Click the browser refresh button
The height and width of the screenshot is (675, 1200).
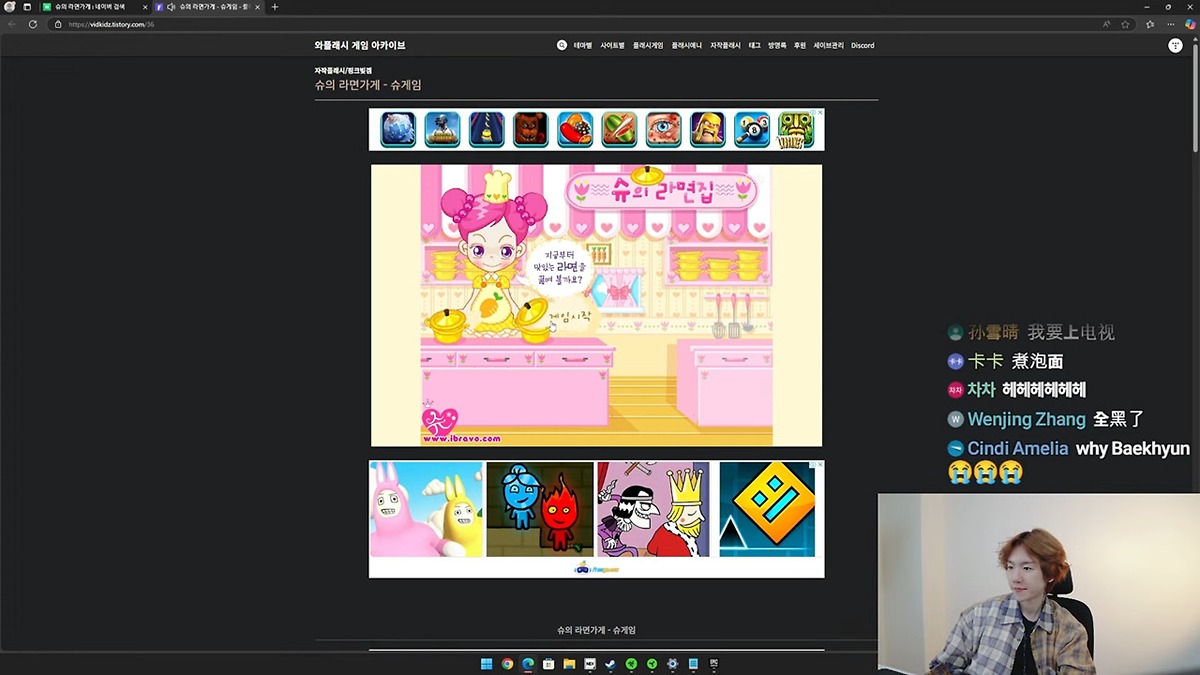(x=33, y=24)
